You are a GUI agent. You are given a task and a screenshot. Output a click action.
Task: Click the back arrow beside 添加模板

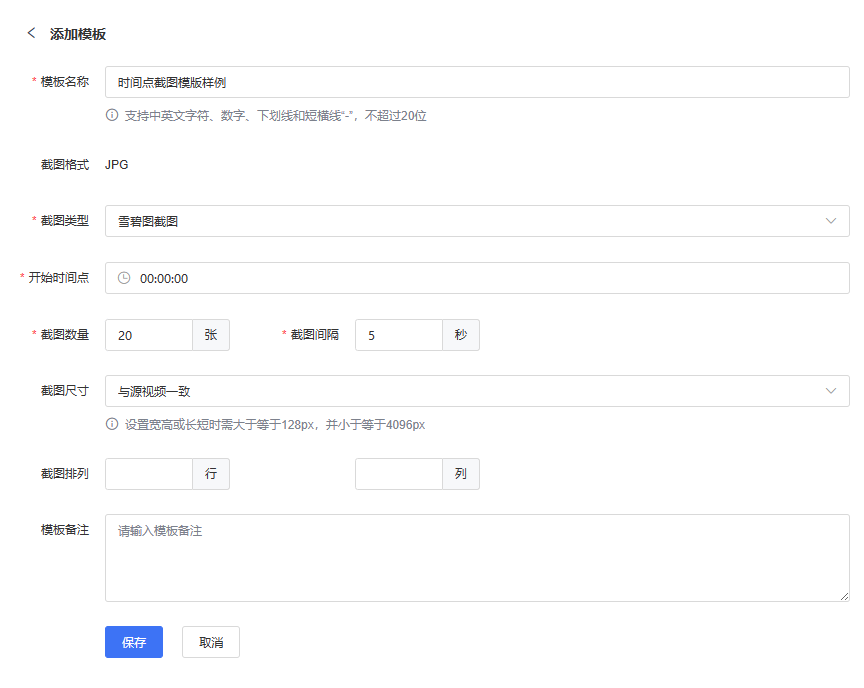pyautogui.click(x=31, y=33)
